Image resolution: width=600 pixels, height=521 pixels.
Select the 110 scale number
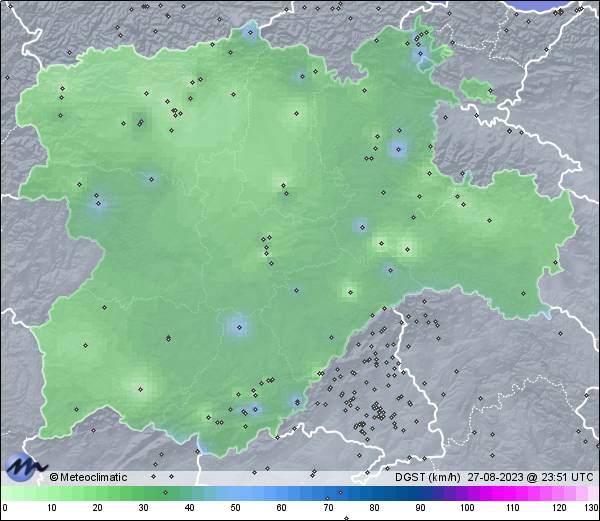tap(513, 508)
